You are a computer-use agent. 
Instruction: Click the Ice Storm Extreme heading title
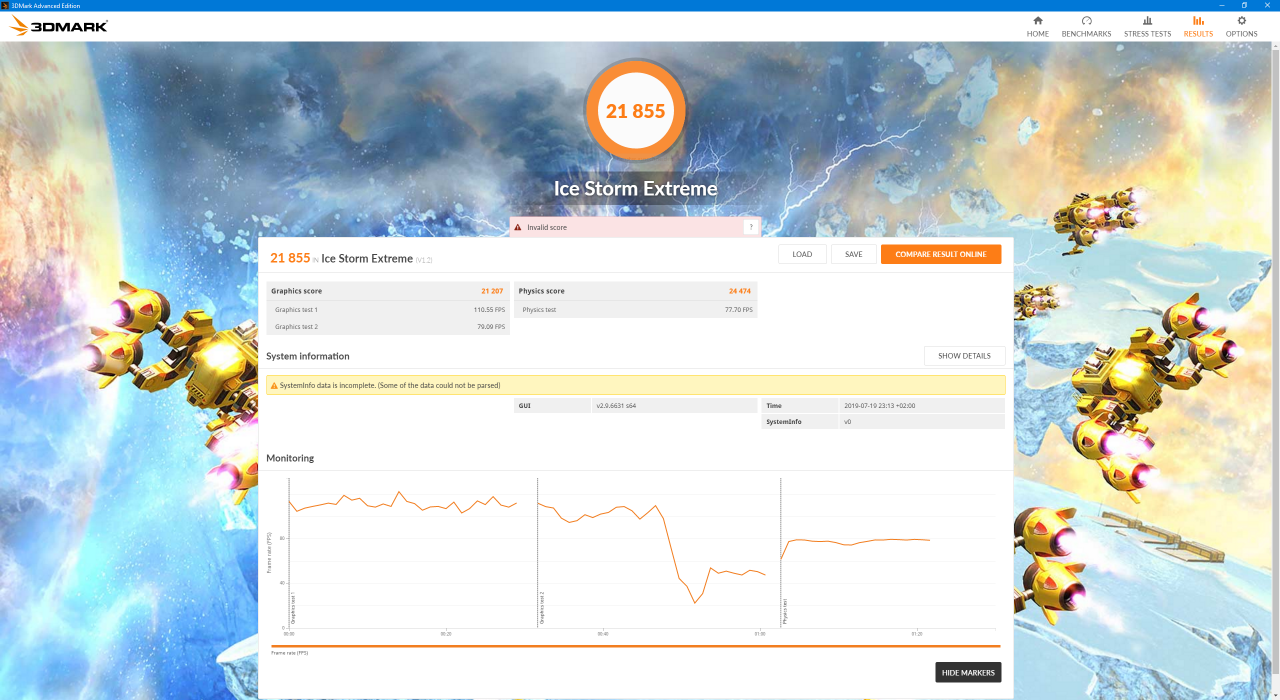[635, 189]
